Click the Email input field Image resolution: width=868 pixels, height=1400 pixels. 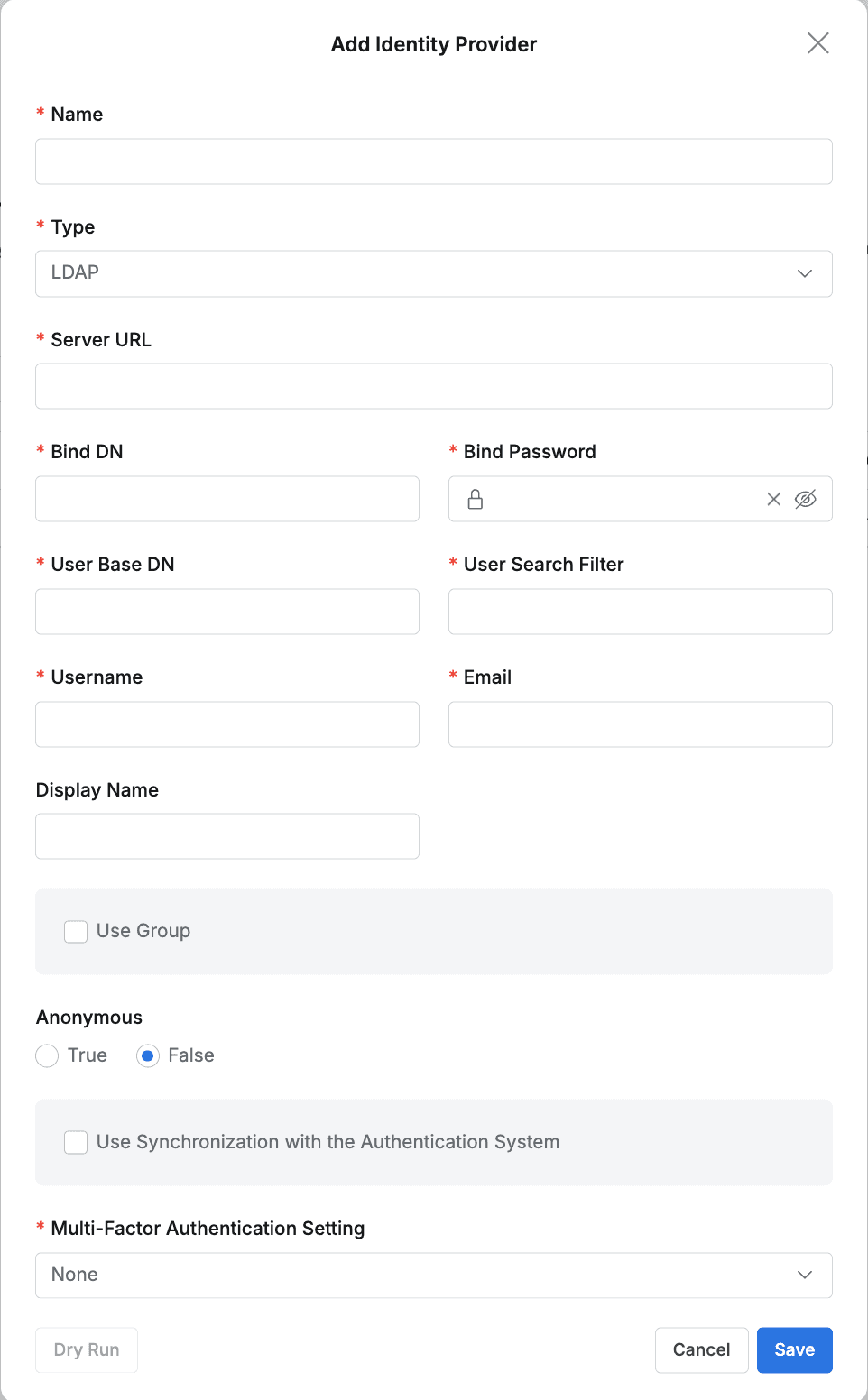640,724
